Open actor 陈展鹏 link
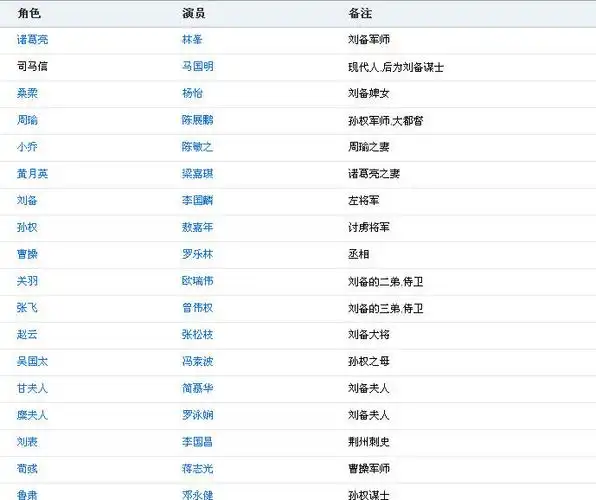 pos(198,120)
